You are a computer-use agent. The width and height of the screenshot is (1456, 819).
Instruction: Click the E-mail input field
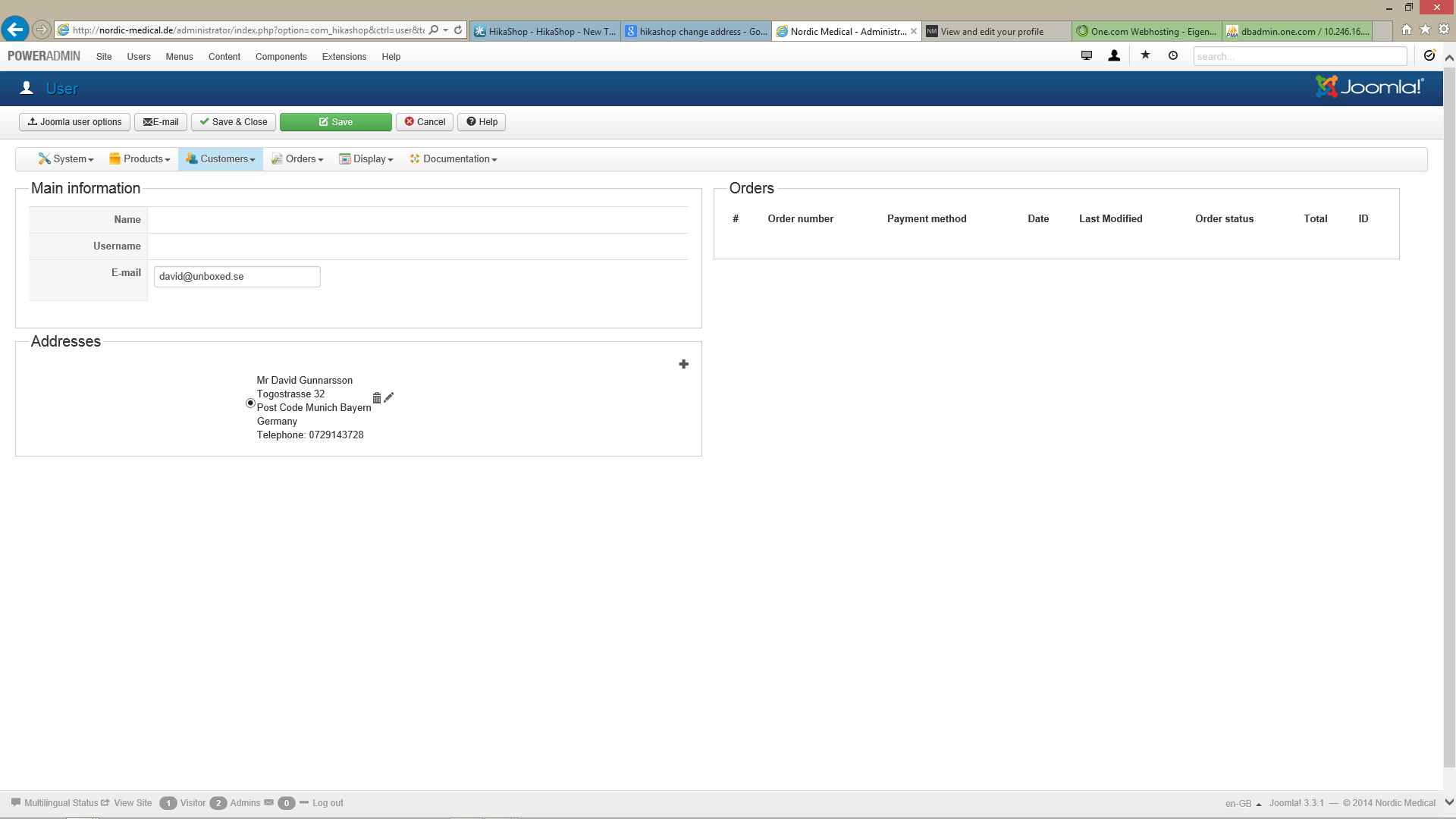pos(237,277)
